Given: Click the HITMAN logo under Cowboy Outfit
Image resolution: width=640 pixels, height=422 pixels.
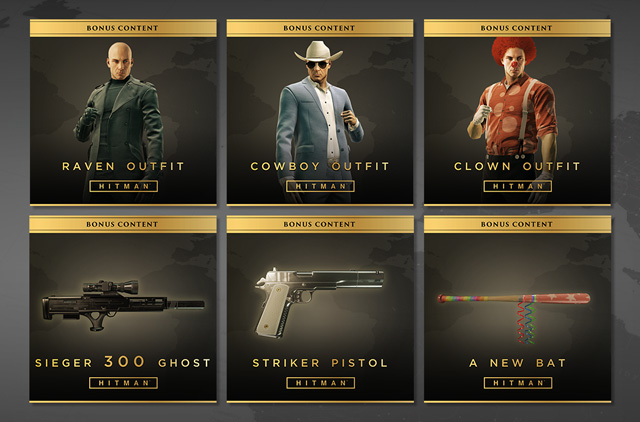Looking at the screenshot, I should point(320,186).
